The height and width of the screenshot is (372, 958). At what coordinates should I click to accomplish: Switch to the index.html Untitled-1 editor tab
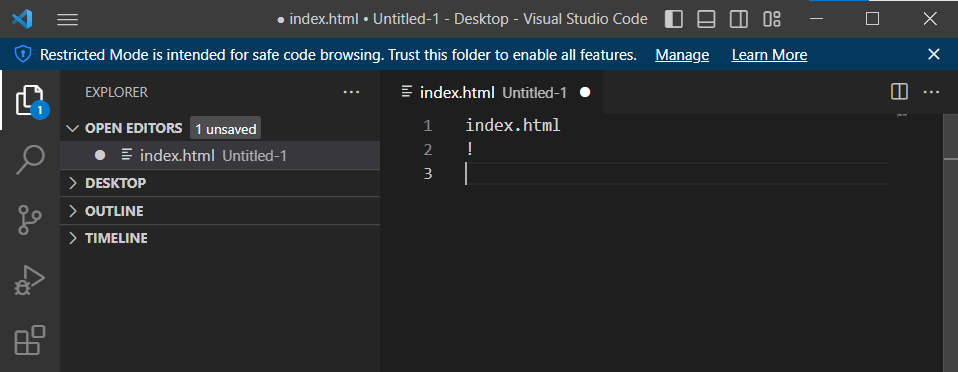[492, 92]
